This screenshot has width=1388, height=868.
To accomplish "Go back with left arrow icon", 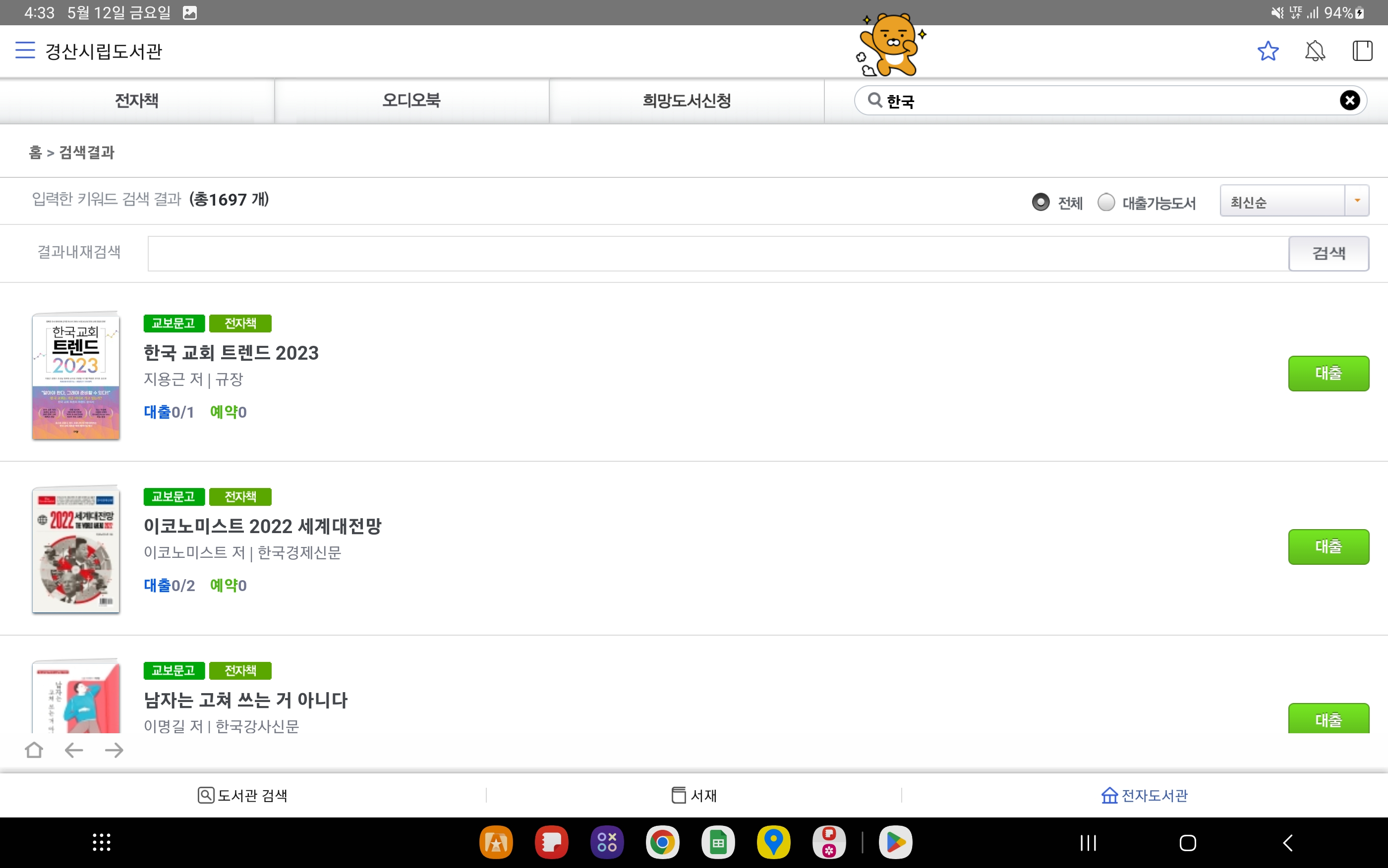I will (x=74, y=750).
